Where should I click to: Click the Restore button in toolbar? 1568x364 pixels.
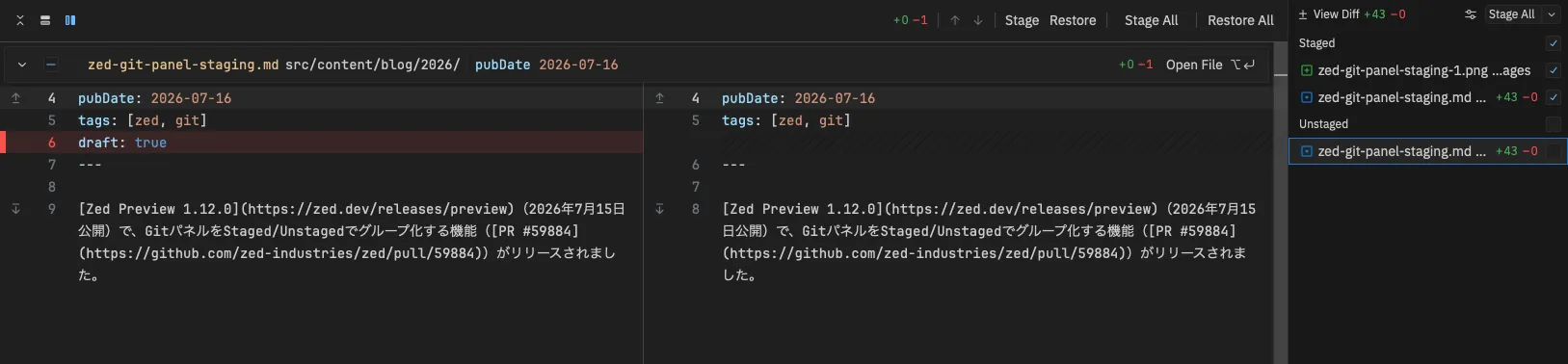point(1073,20)
